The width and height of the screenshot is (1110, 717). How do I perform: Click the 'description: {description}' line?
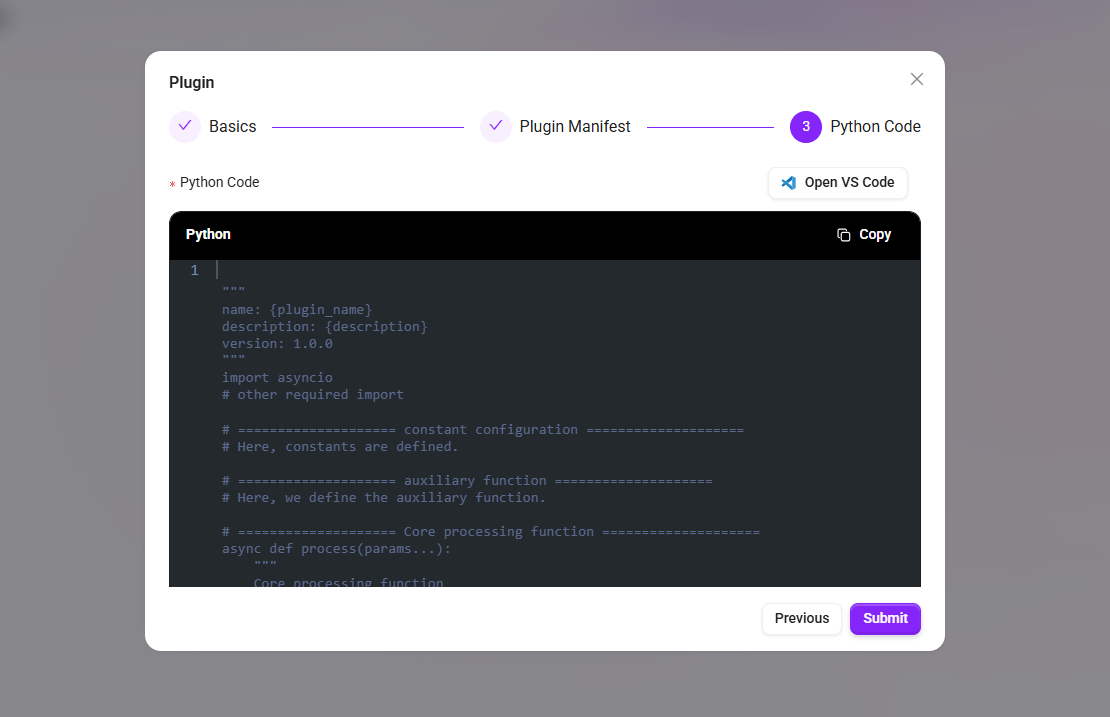click(324, 327)
